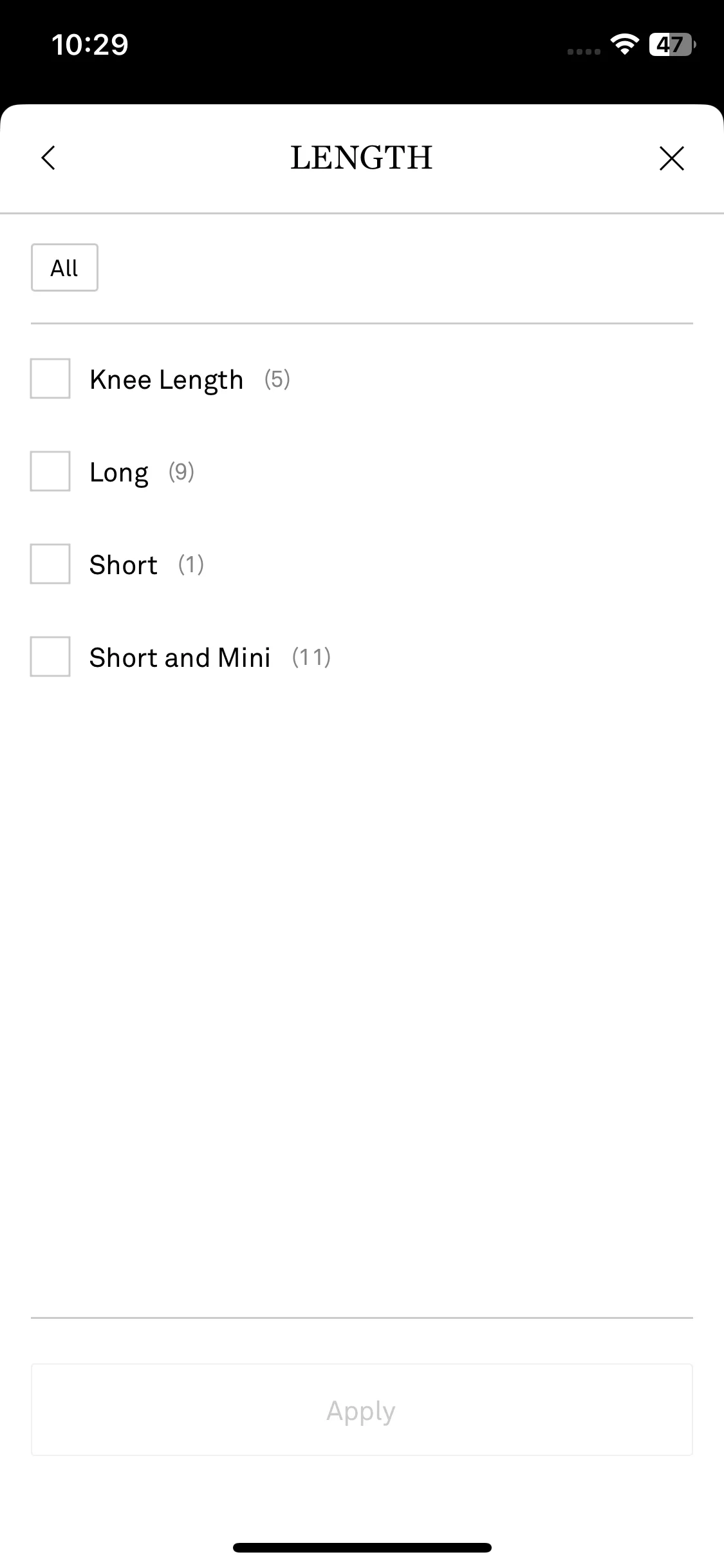Tap the Wi-Fi status icon

[x=624, y=44]
